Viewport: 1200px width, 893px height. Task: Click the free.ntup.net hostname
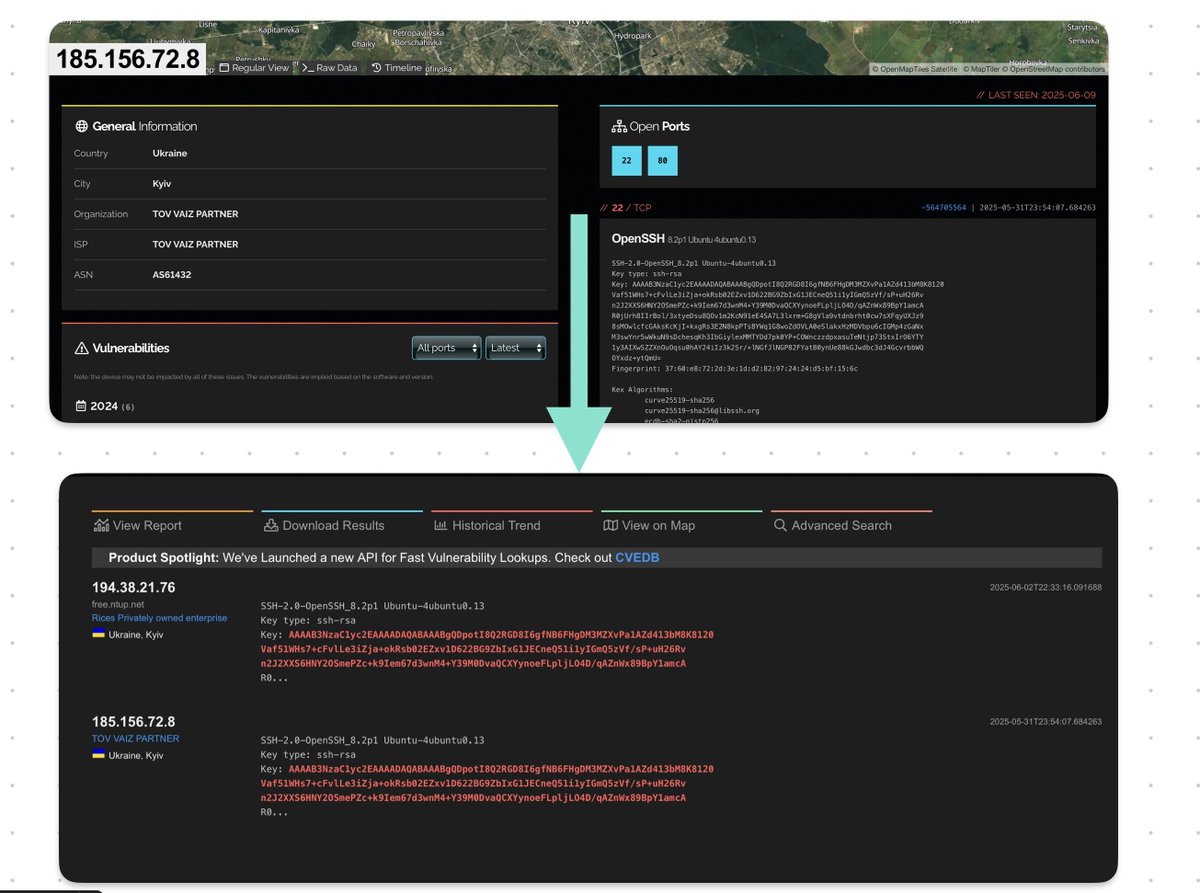pos(118,604)
